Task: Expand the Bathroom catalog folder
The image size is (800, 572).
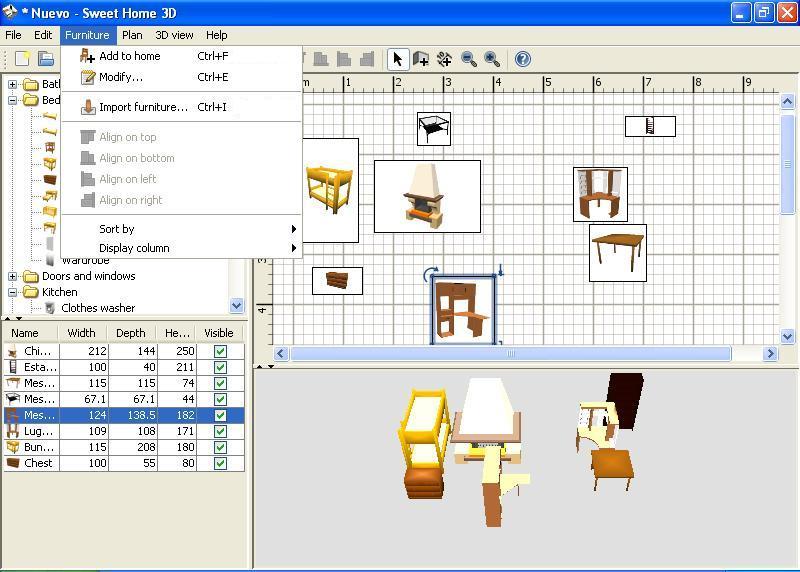Action: coord(13,84)
